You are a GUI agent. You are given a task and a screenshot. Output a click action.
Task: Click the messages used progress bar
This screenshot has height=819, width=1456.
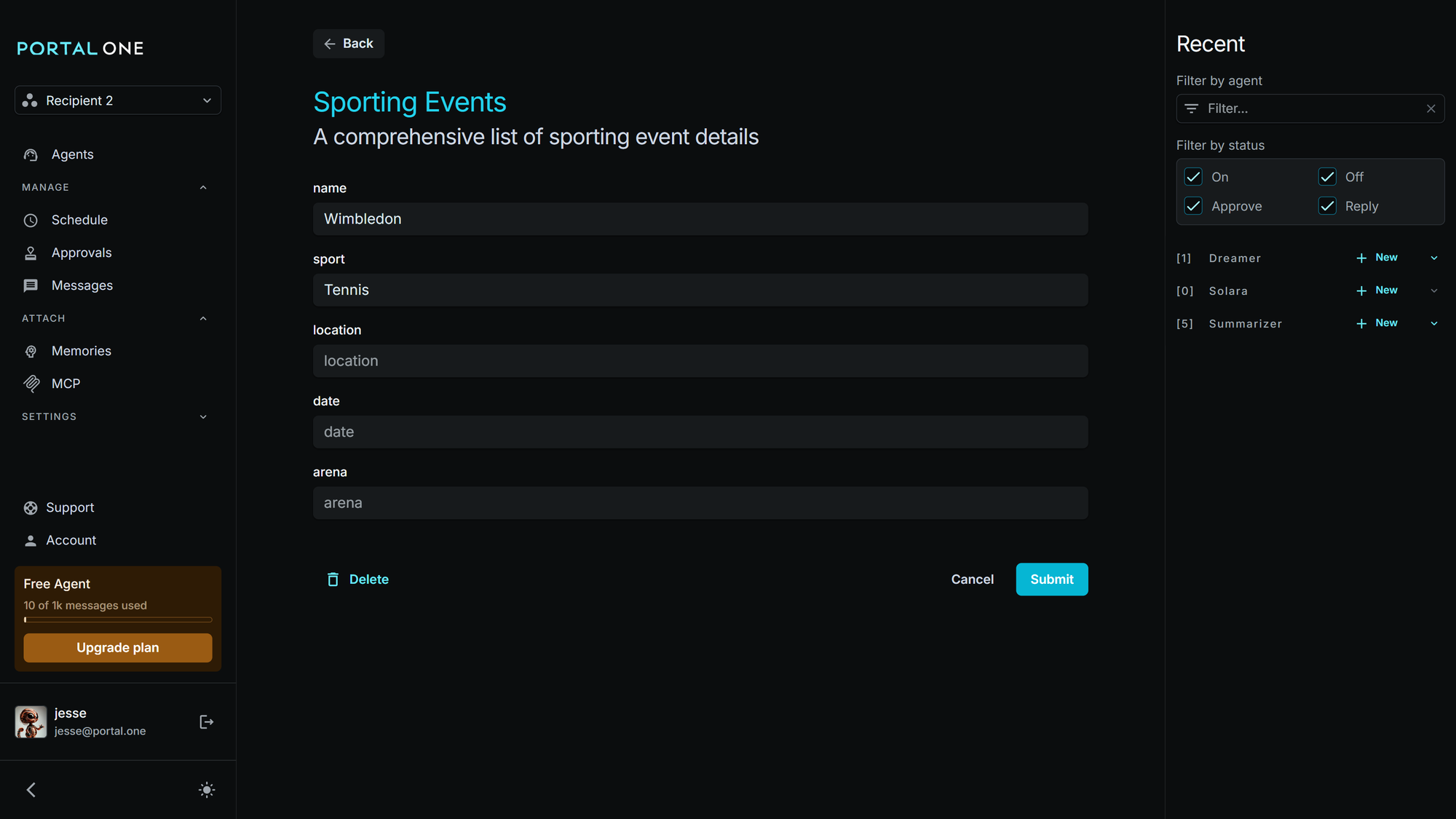118,620
